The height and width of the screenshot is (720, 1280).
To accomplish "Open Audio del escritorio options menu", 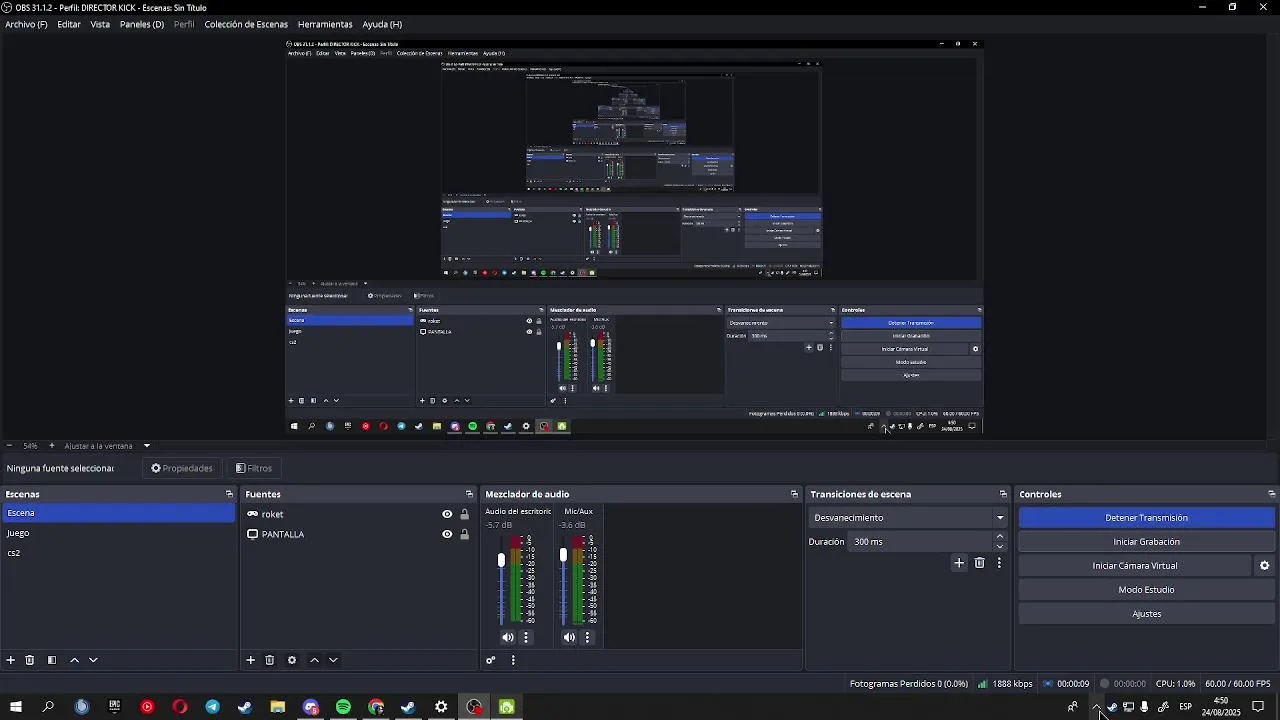I will (x=526, y=637).
